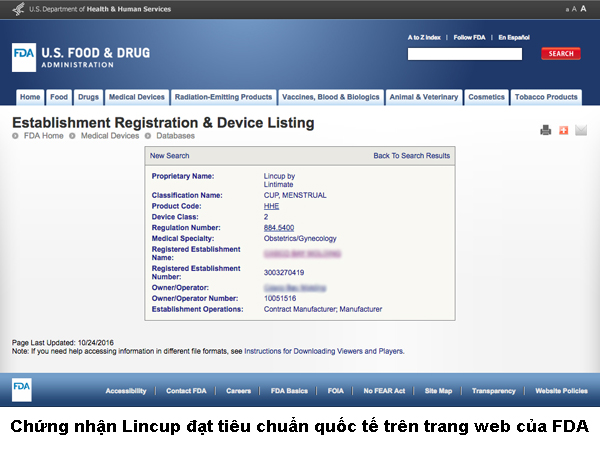Open the Food tab

(59, 97)
